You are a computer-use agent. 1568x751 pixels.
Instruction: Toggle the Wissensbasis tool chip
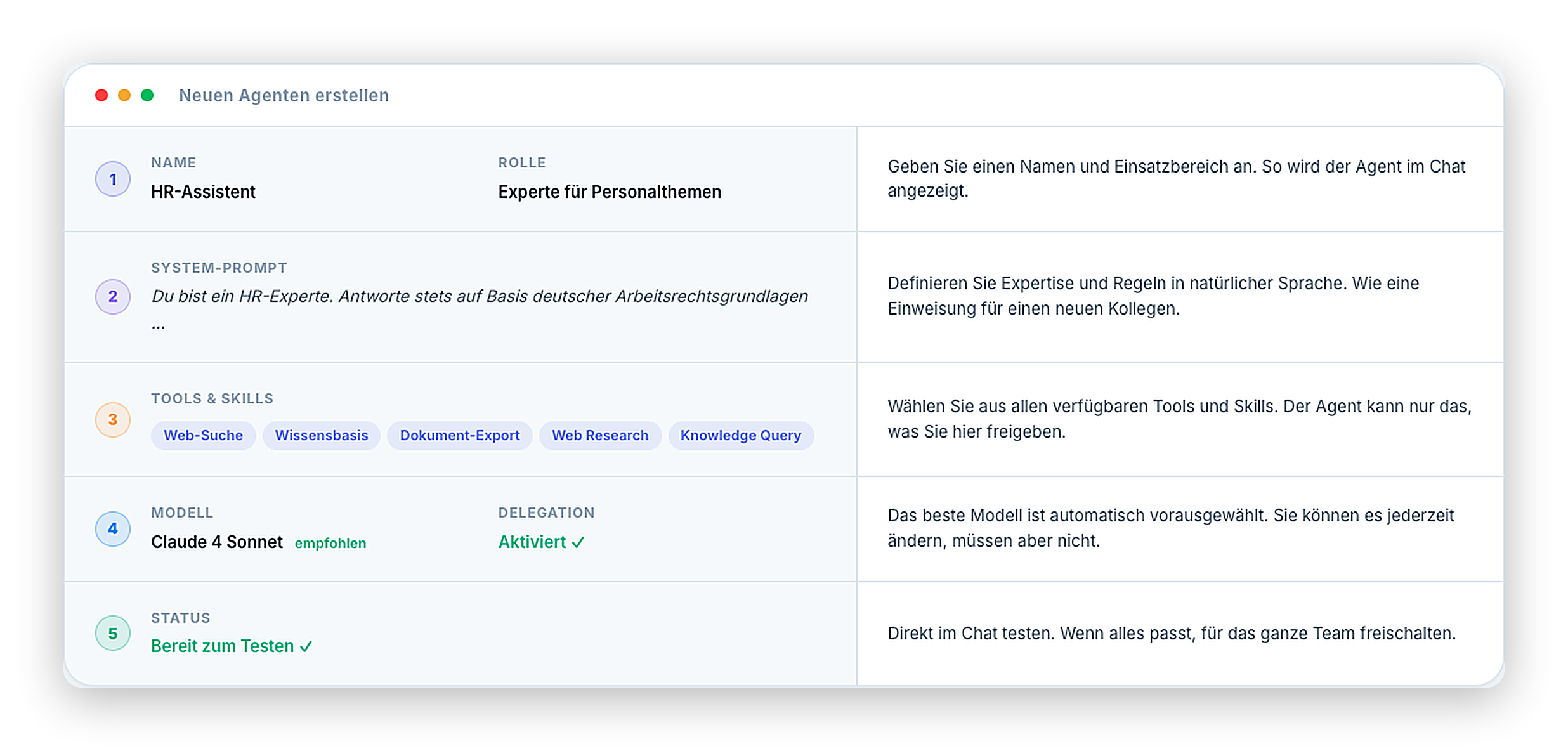pos(321,436)
